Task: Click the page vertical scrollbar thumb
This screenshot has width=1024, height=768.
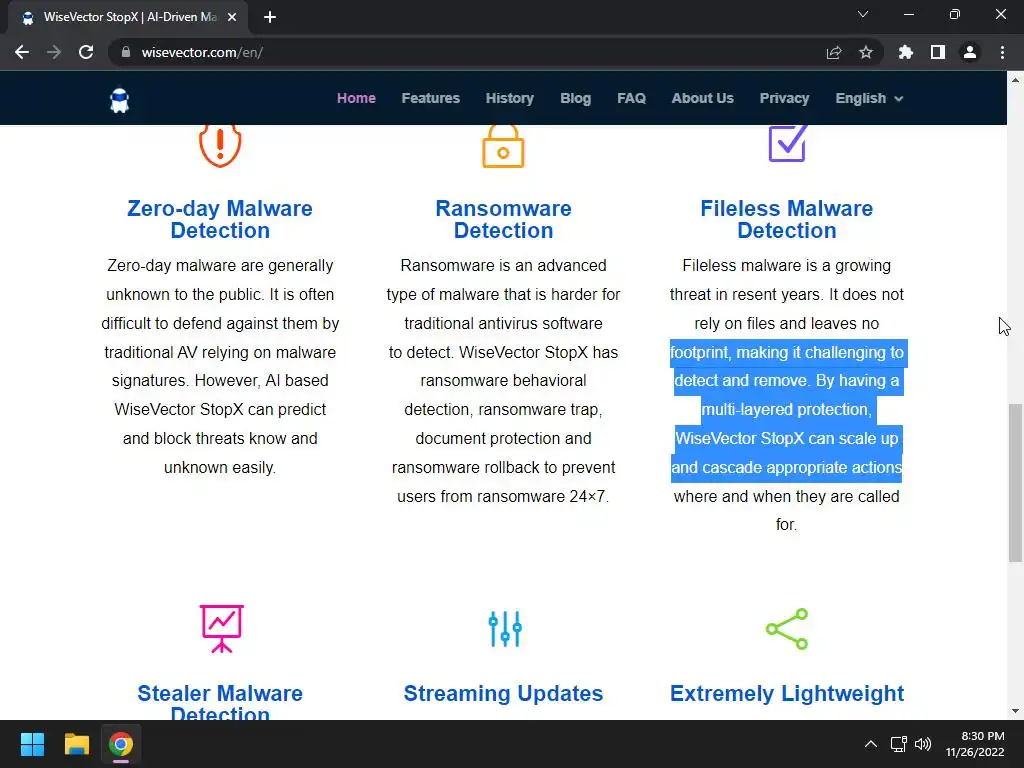Action: [x=1016, y=483]
